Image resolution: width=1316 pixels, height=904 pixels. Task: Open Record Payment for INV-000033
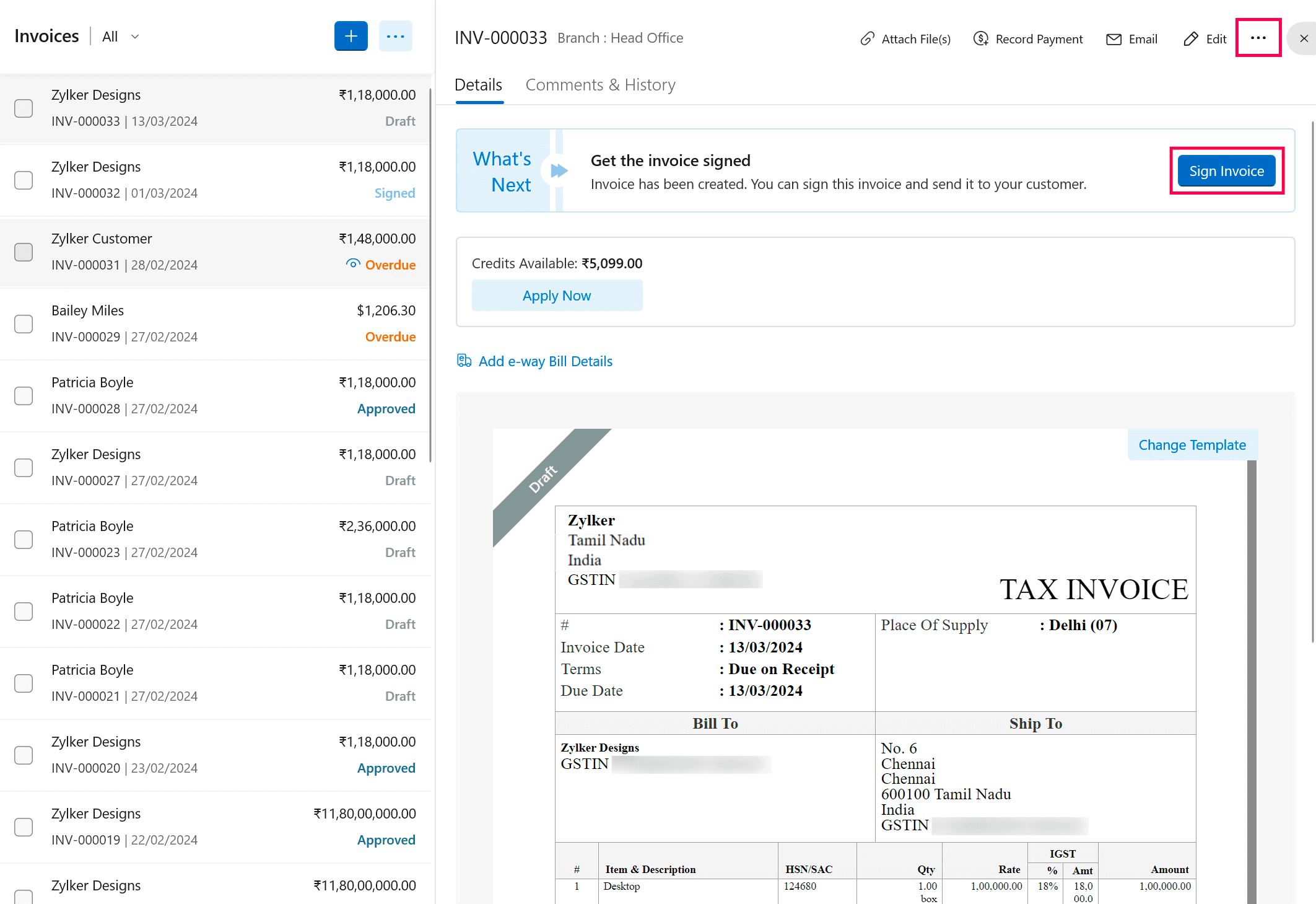point(981,38)
